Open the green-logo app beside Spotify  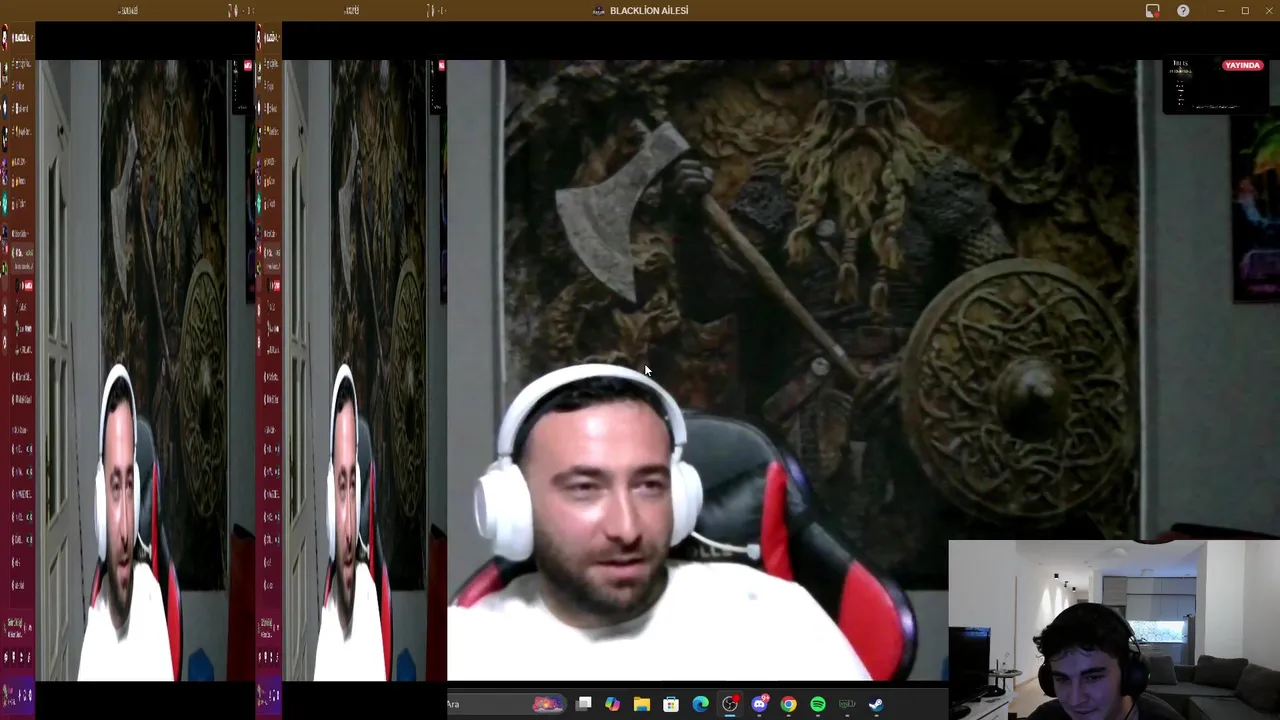point(847,704)
